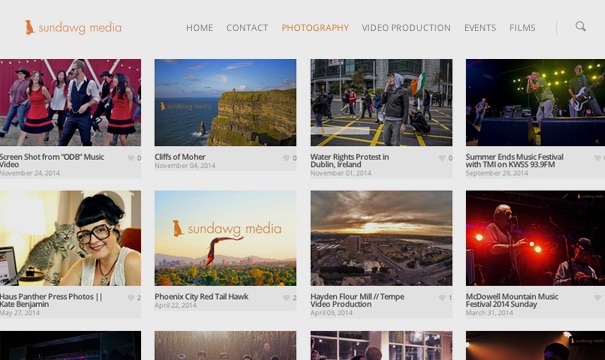Screen dimensions: 605x360
Task: Navigate to the EVENTS page
Action: (x=480, y=28)
